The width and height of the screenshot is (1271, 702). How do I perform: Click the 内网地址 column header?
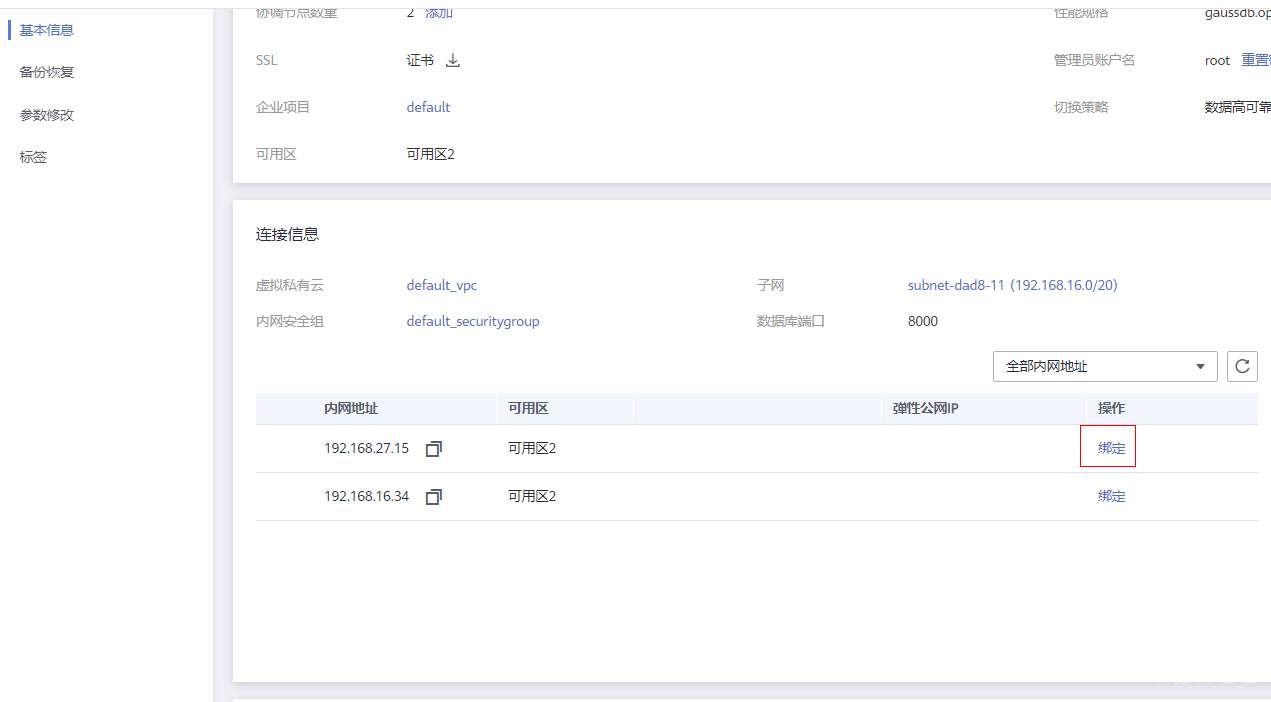(x=351, y=408)
